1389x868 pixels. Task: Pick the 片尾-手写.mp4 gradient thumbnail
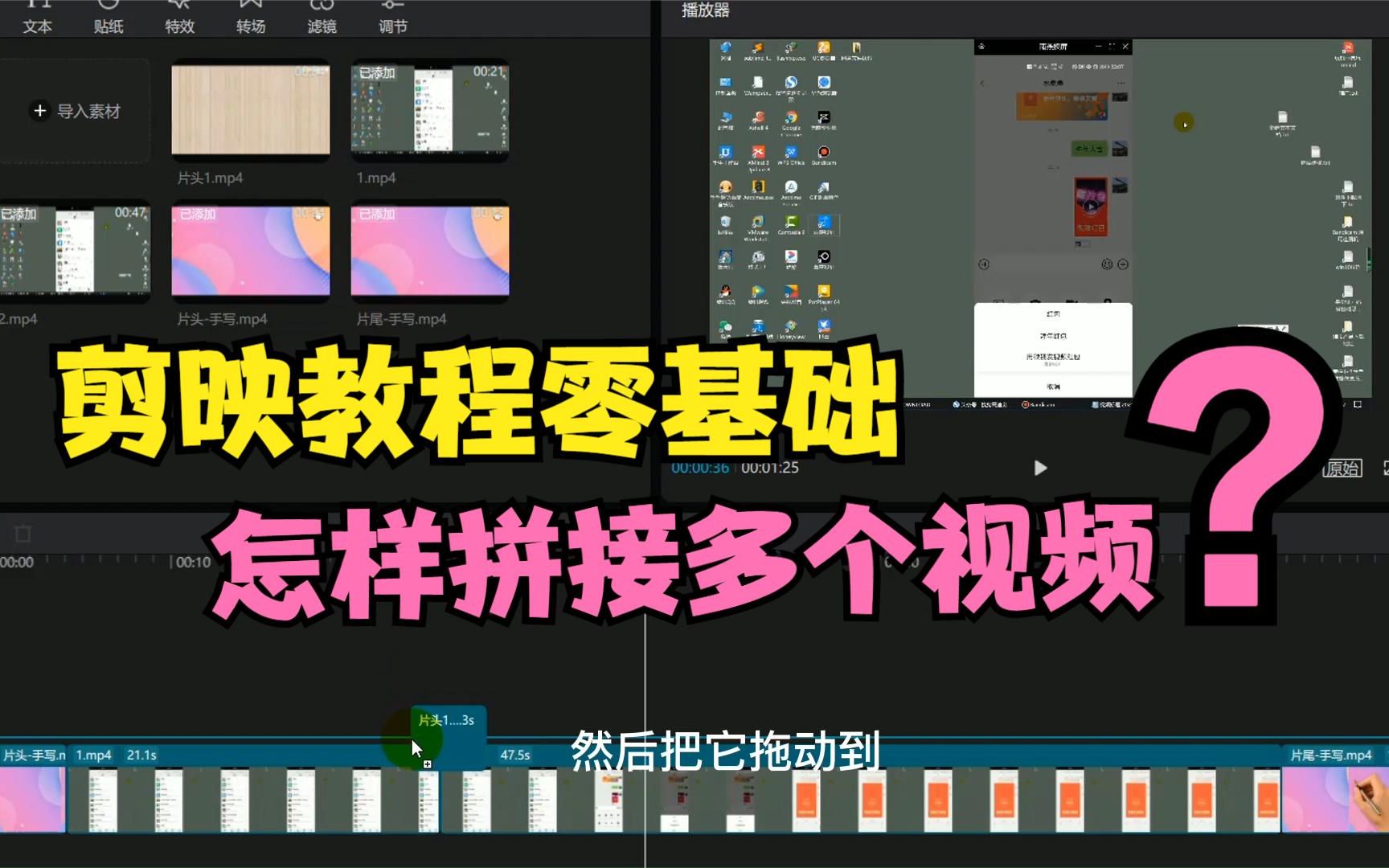click(x=430, y=251)
